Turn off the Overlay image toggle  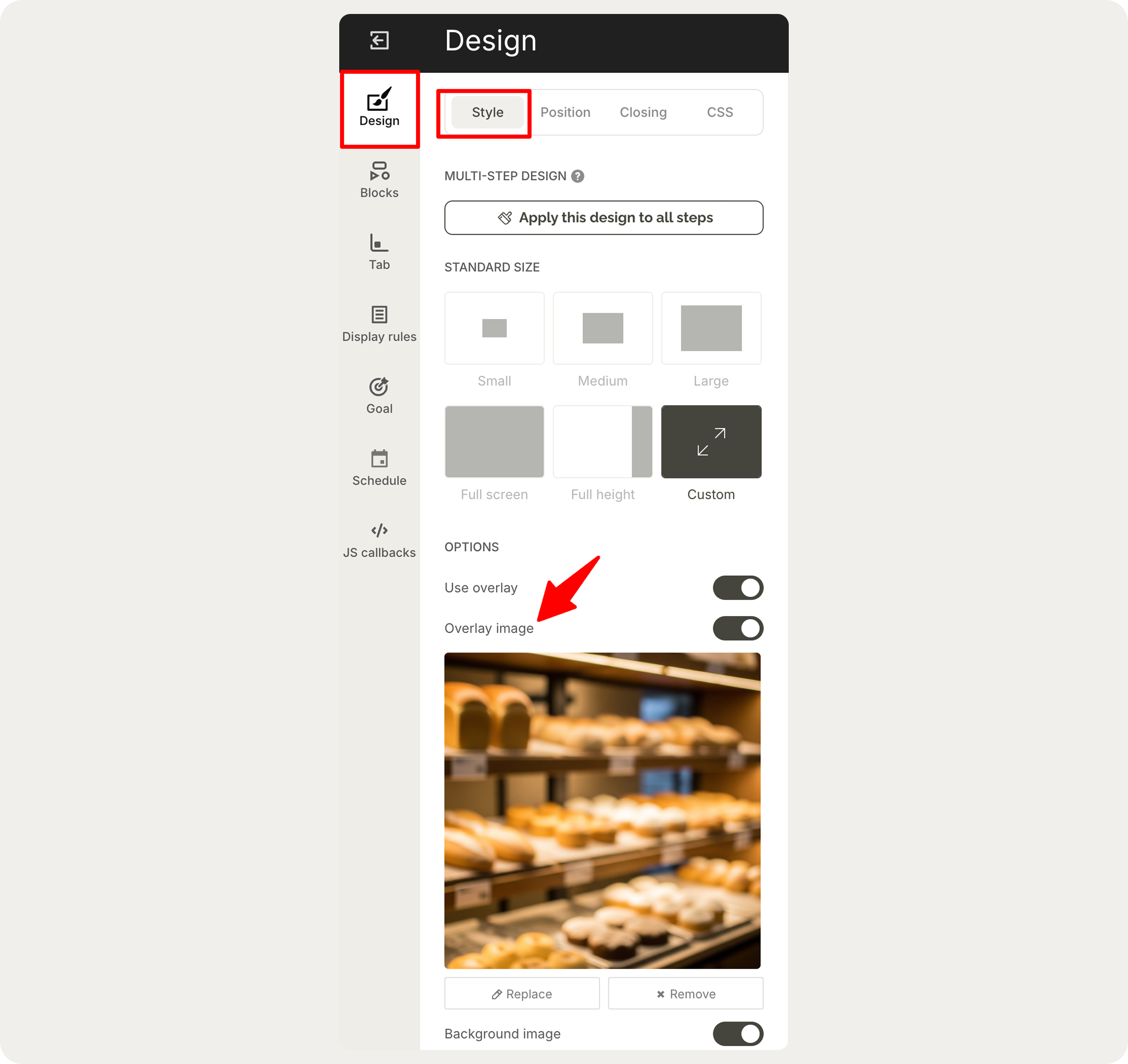point(738,628)
